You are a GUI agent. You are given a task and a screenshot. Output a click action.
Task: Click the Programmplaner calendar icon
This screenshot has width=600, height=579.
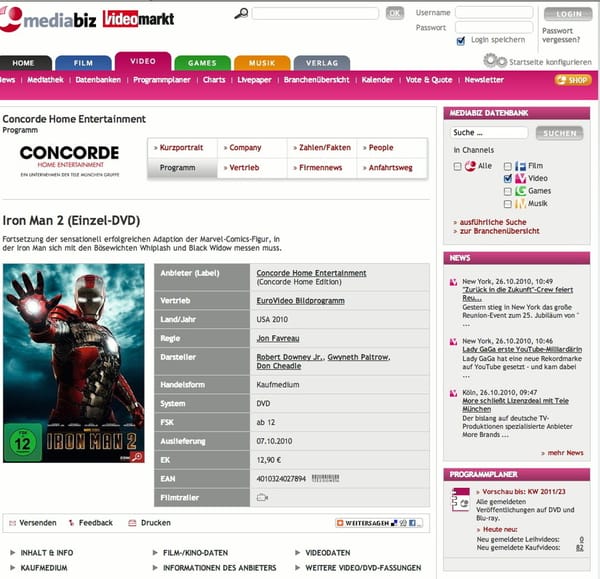click(461, 499)
